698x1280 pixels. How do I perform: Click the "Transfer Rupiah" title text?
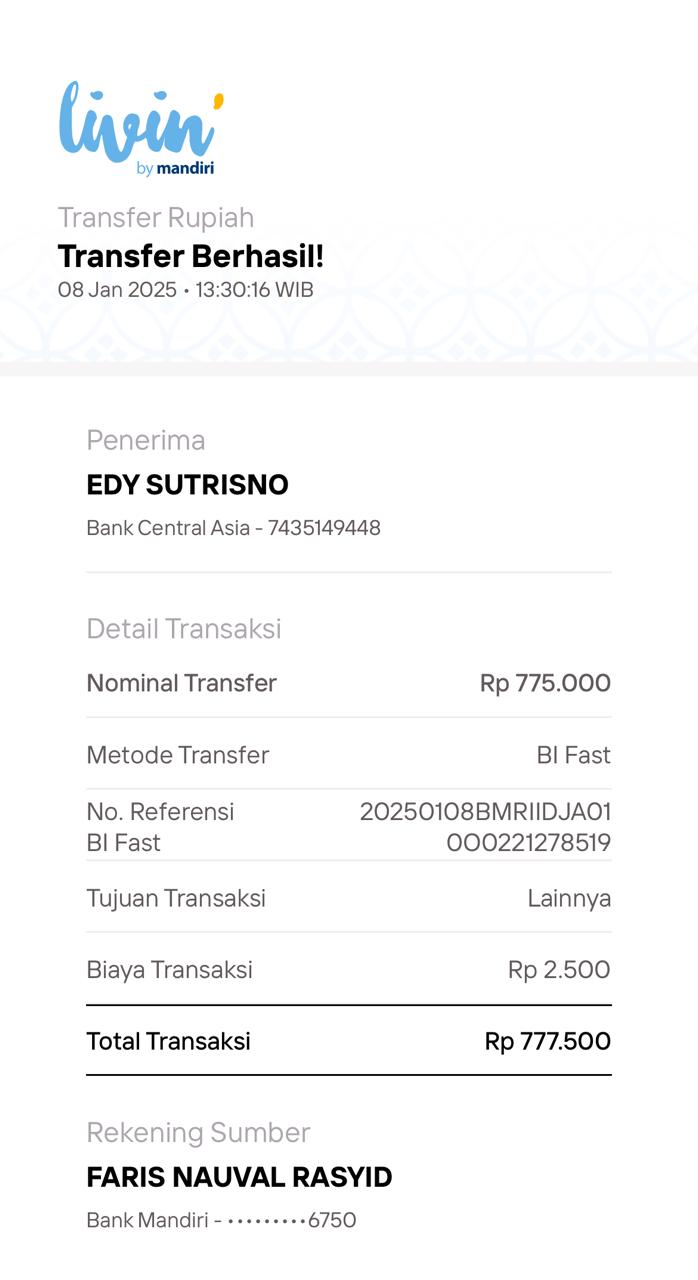pyautogui.click(x=155, y=217)
